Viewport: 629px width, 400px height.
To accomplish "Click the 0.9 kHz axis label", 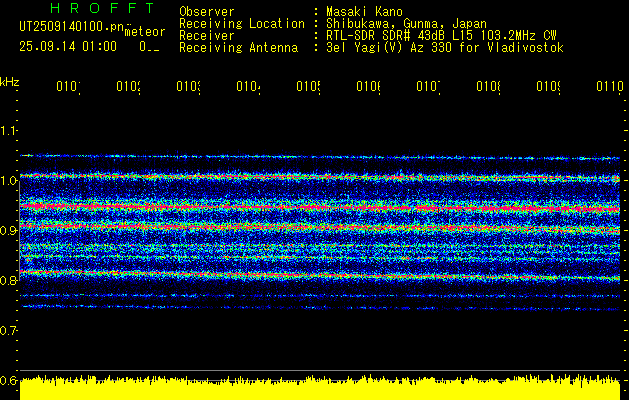I will [x=9, y=231].
